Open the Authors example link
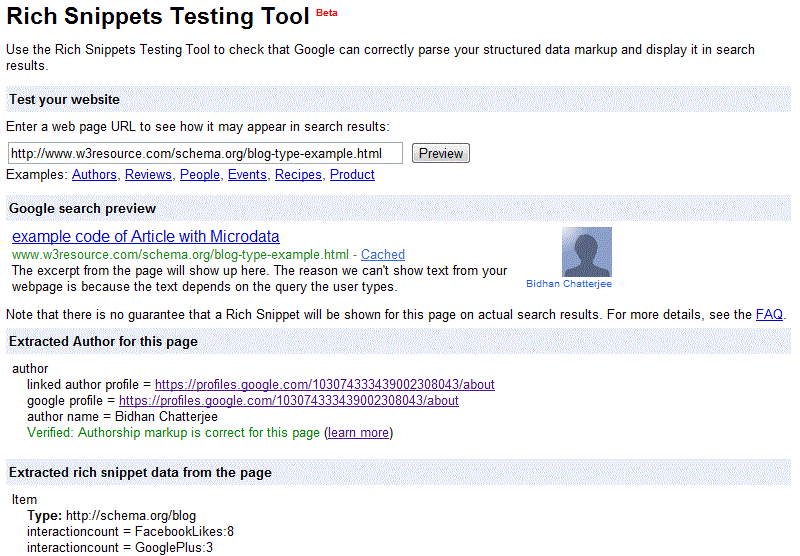The image size is (800, 556). (95, 174)
